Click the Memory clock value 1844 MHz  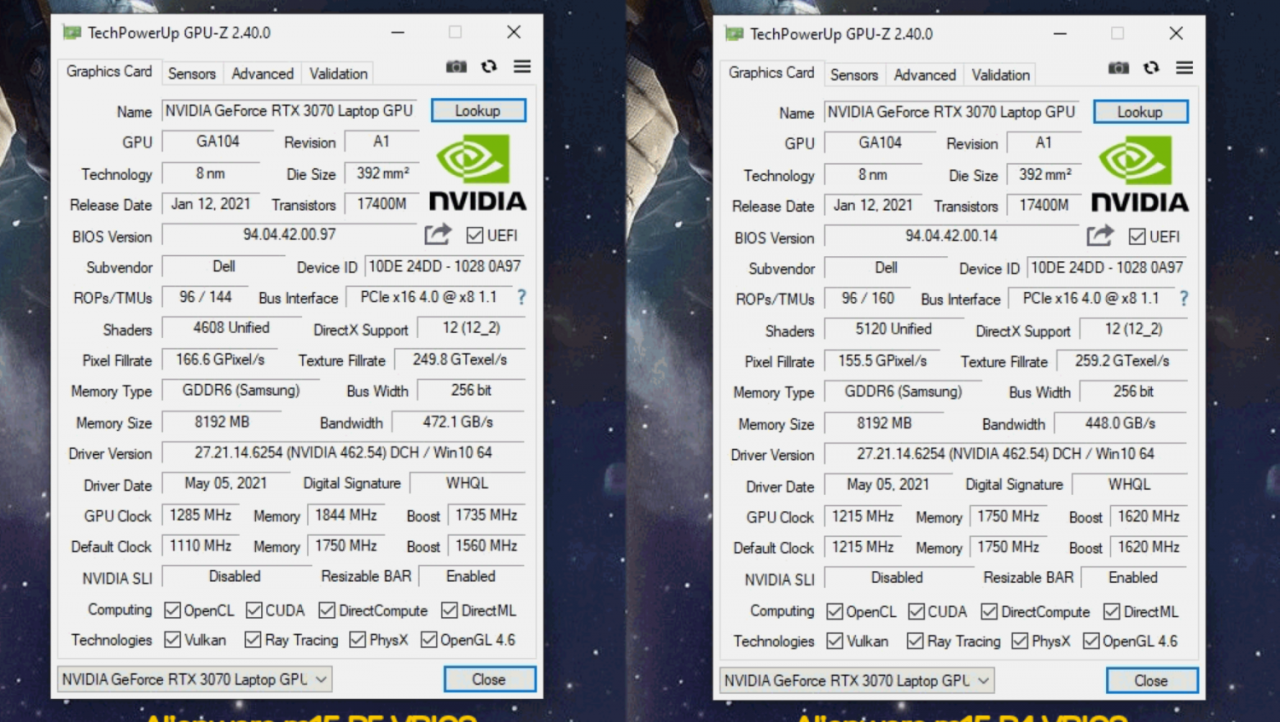[x=346, y=515]
